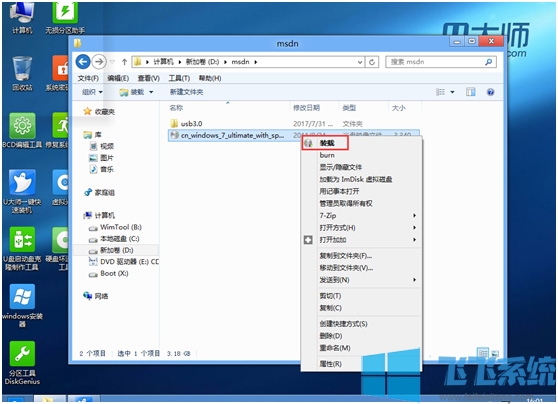Open recent locations dropdown arrow
558x404 pixels.
click(x=112, y=62)
